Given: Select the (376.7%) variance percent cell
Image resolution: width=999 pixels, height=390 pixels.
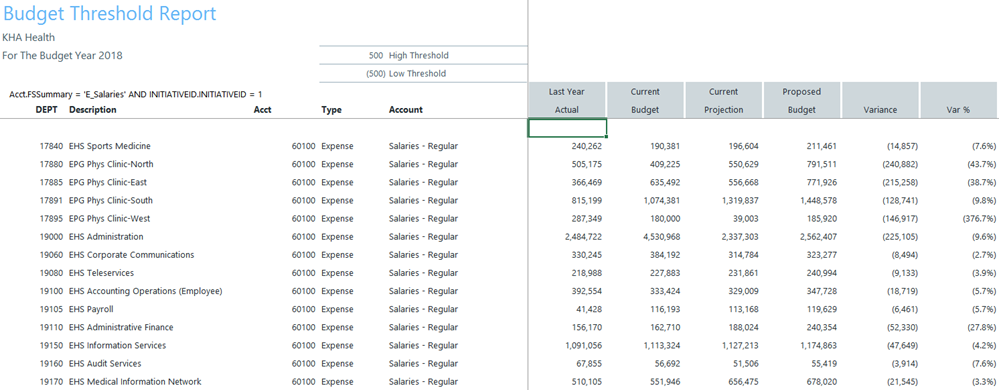Looking at the screenshot, I should (x=979, y=219).
